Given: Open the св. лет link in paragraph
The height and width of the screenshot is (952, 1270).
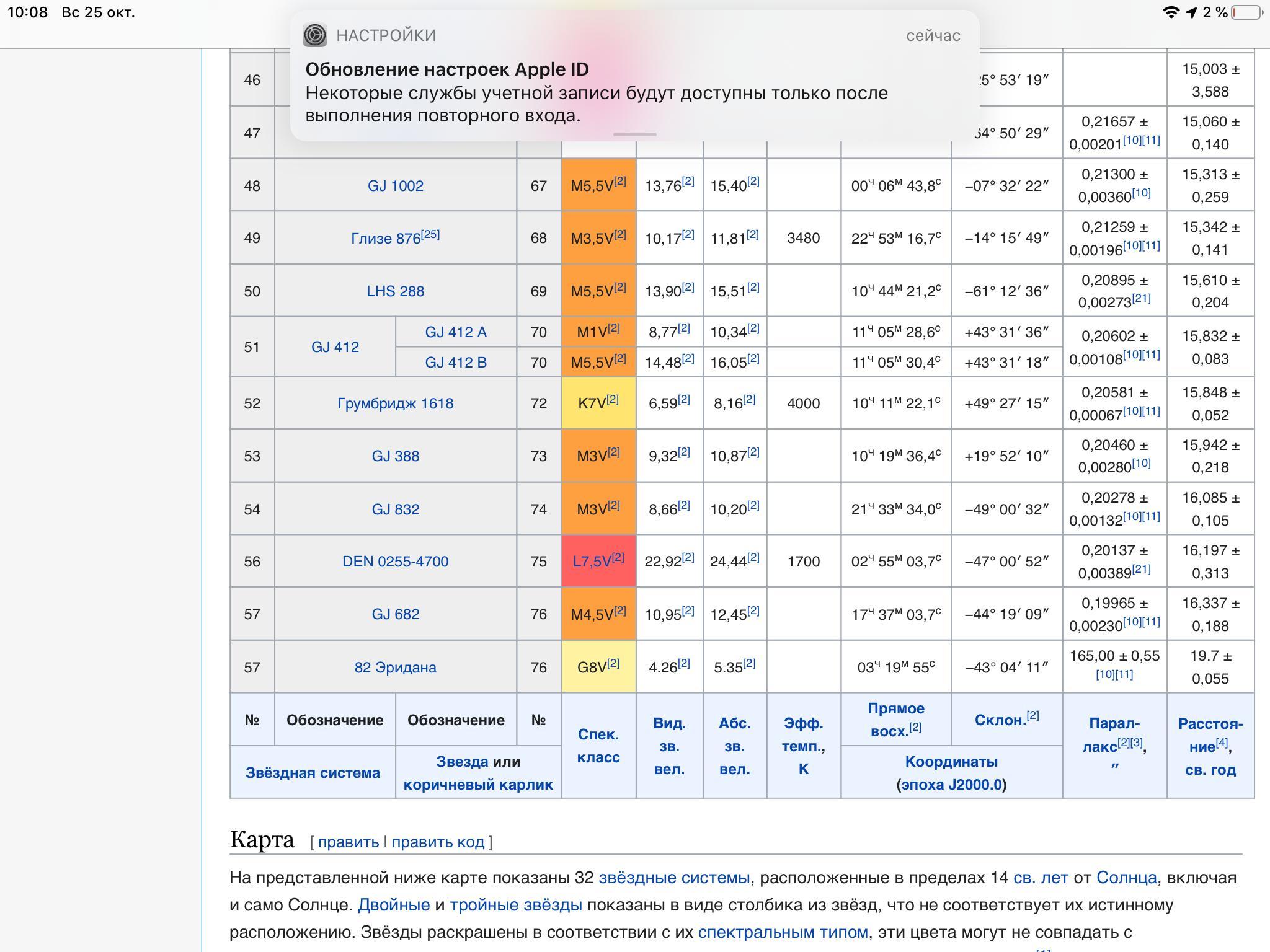Looking at the screenshot, I should [1041, 878].
